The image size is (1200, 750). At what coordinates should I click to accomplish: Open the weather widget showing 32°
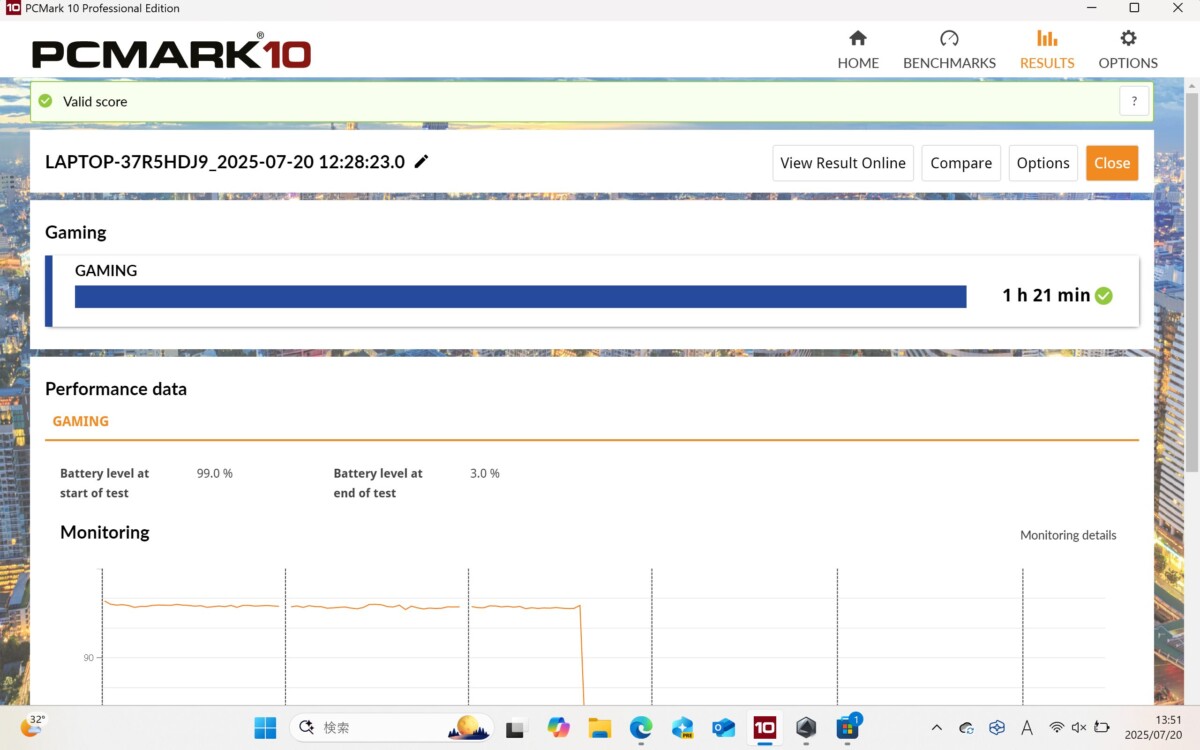point(33,726)
